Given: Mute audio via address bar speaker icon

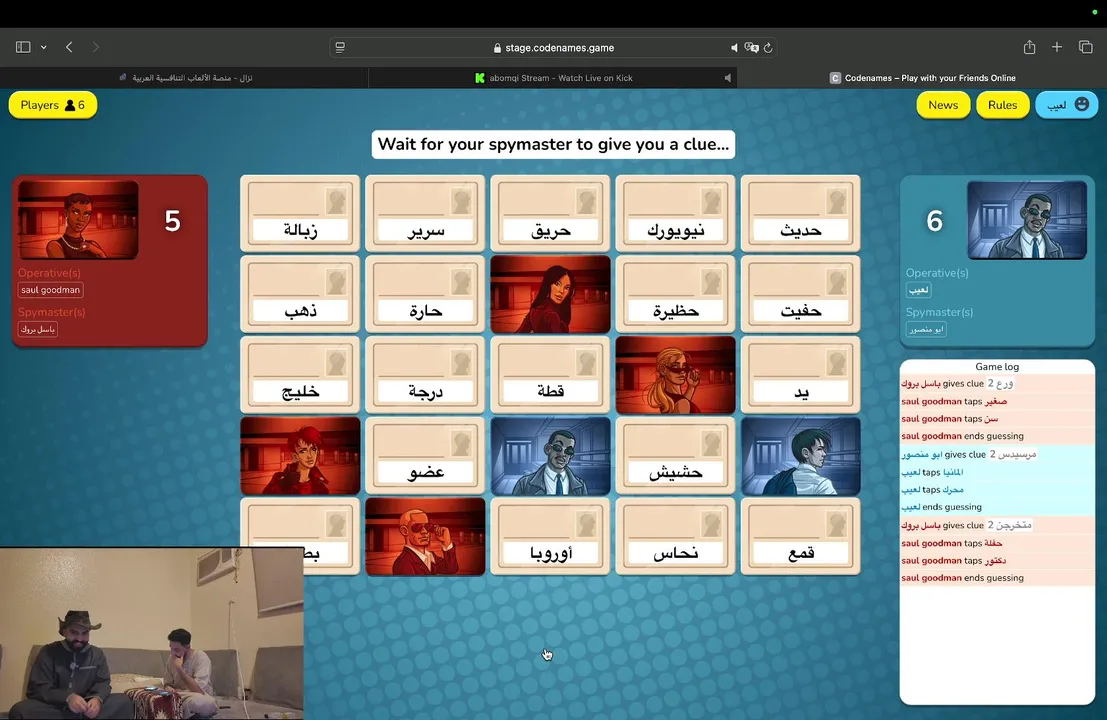Looking at the screenshot, I should click(x=734, y=47).
